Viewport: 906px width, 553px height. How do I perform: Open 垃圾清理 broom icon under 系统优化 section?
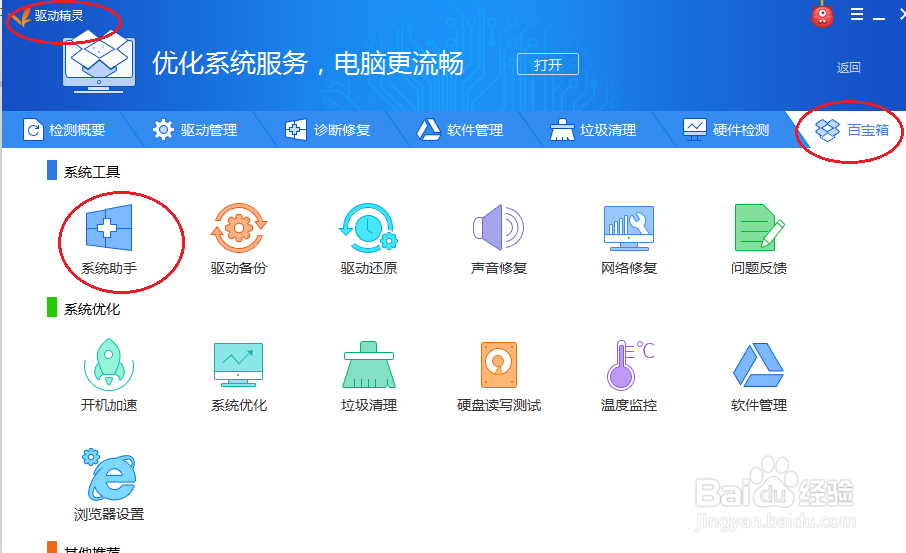[369, 376]
